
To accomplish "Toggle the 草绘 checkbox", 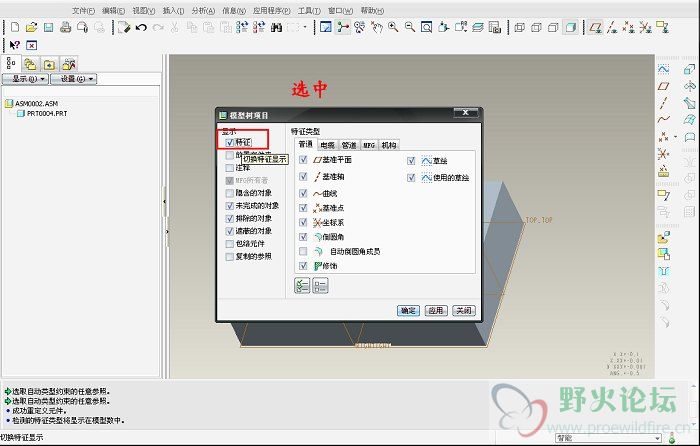I will point(411,160).
